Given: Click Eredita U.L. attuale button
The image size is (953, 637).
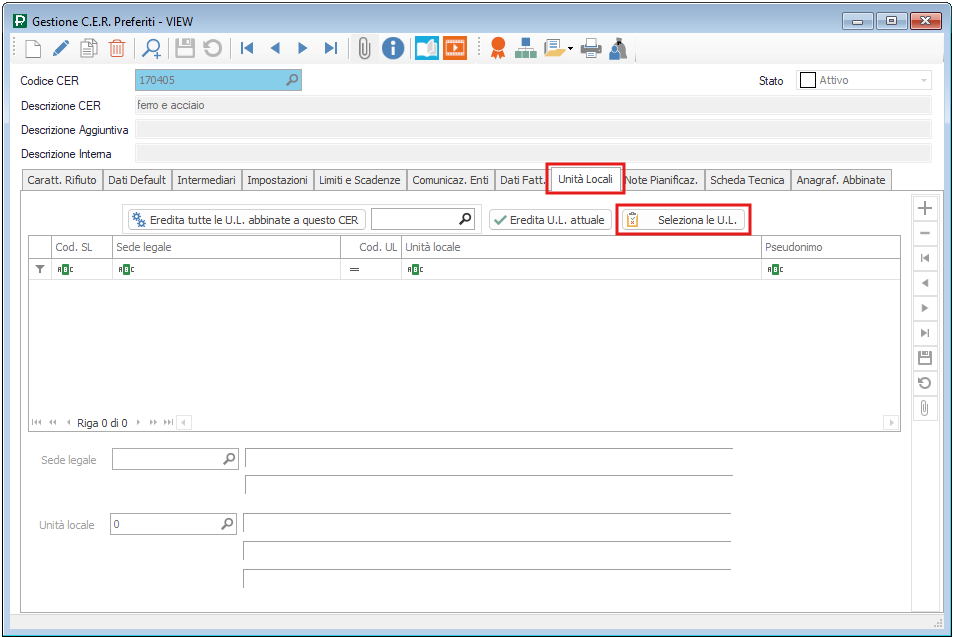Looking at the screenshot, I should [549, 220].
